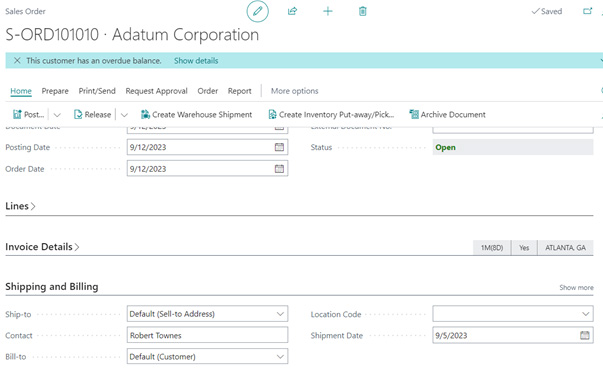The width and height of the screenshot is (603, 375).
Task: Click Create Warehouse Shipment
Action: point(196,115)
